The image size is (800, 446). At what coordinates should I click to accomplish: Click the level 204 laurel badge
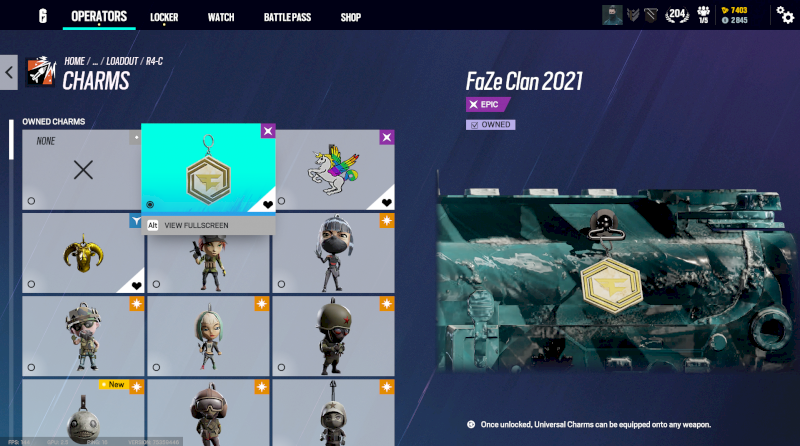coord(677,15)
